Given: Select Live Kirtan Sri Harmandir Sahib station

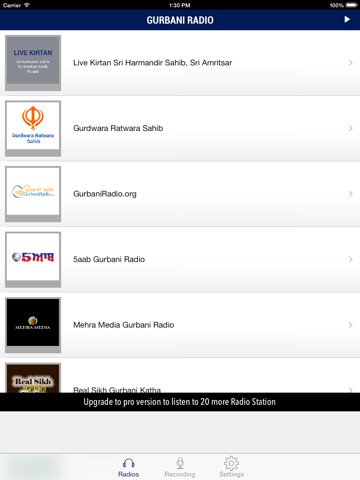Looking at the screenshot, I should click(x=180, y=63).
